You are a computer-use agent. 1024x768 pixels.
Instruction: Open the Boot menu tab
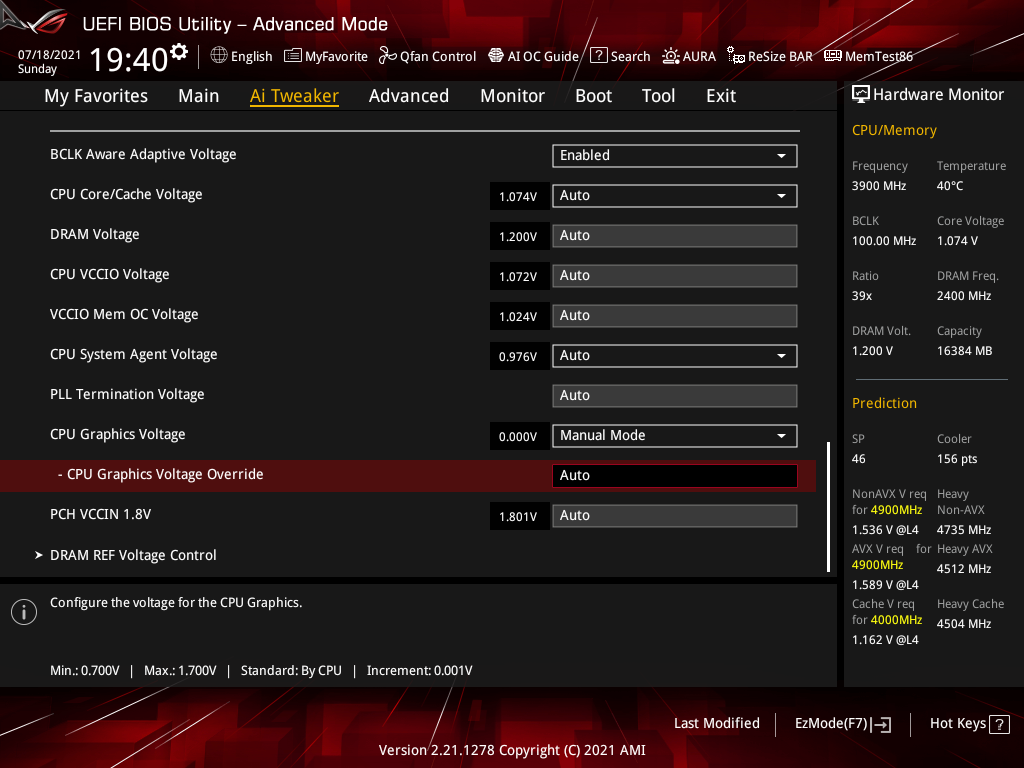[x=593, y=95]
